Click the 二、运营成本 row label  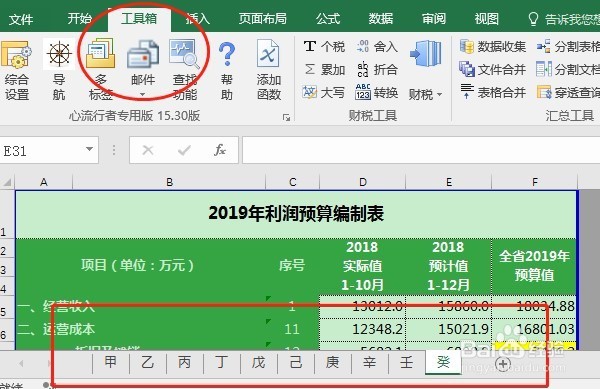[x=56, y=329]
